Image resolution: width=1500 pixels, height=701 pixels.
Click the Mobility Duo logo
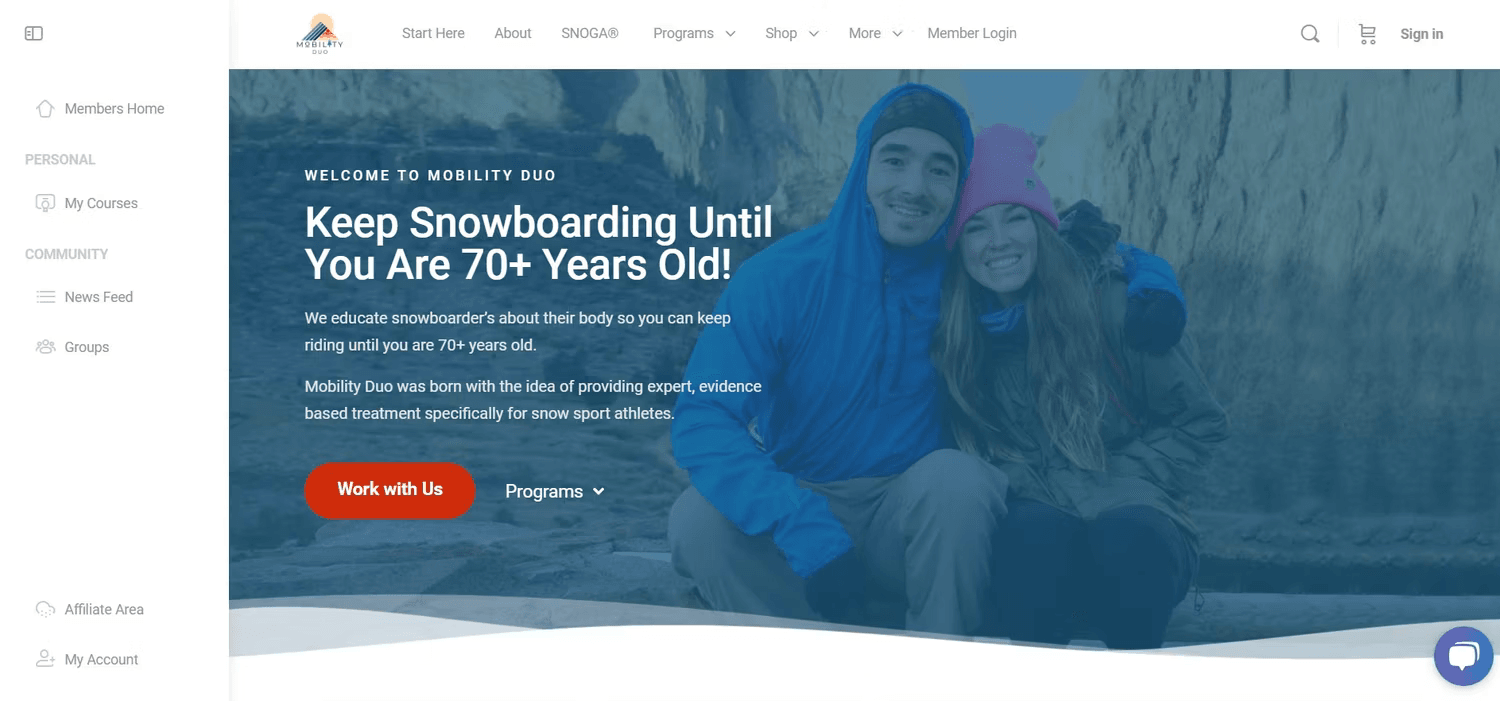(x=320, y=34)
